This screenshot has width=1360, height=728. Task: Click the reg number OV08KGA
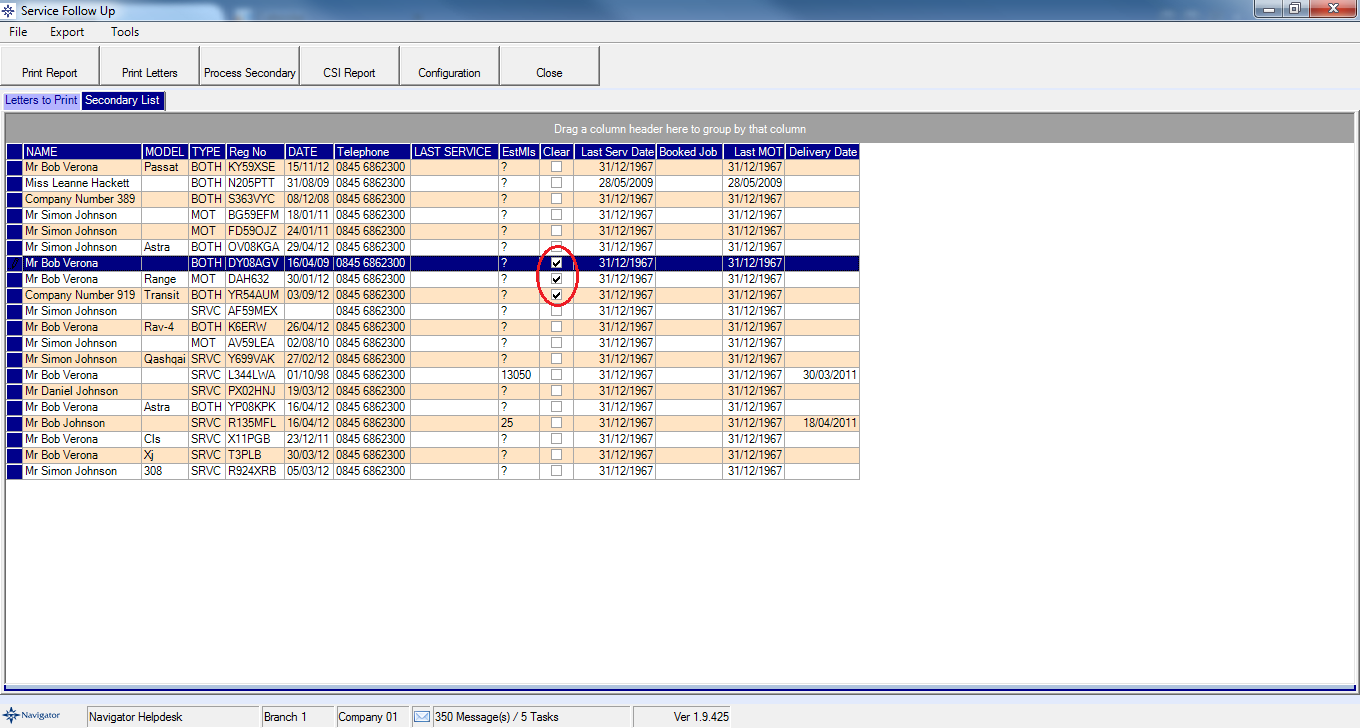pyautogui.click(x=255, y=247)
